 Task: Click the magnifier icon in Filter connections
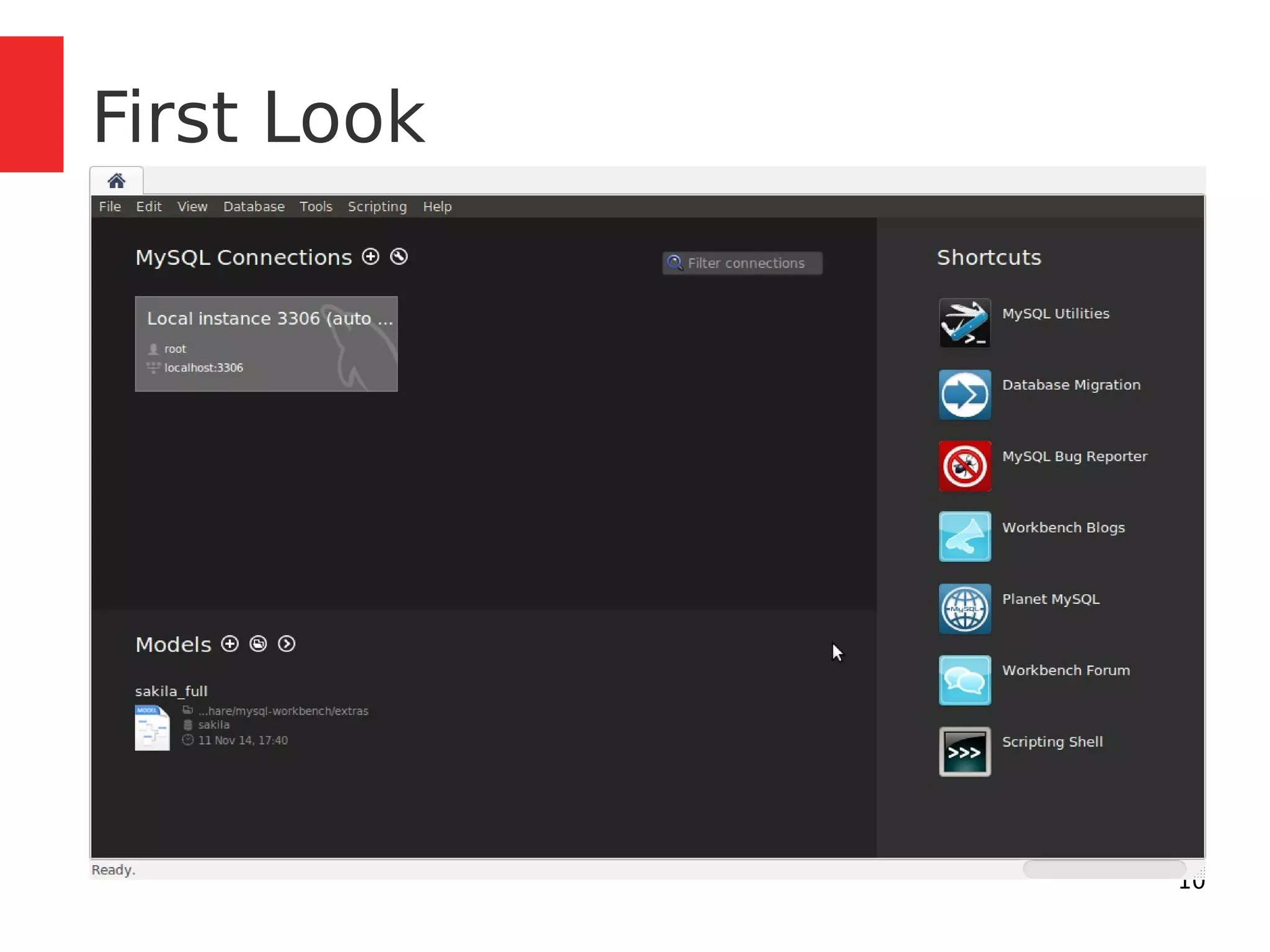pyautogui.click(x=675, y=263)
